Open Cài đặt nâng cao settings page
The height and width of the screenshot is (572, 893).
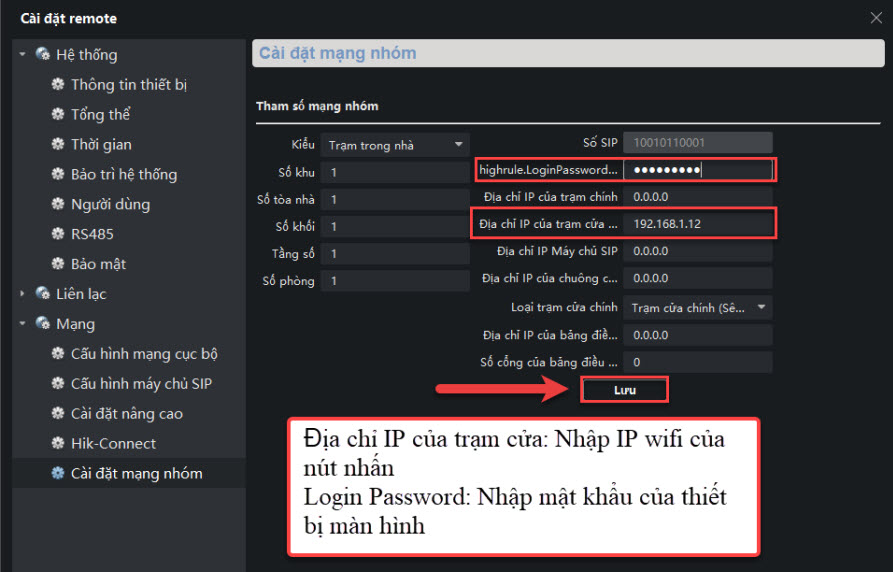pos(126,414)
